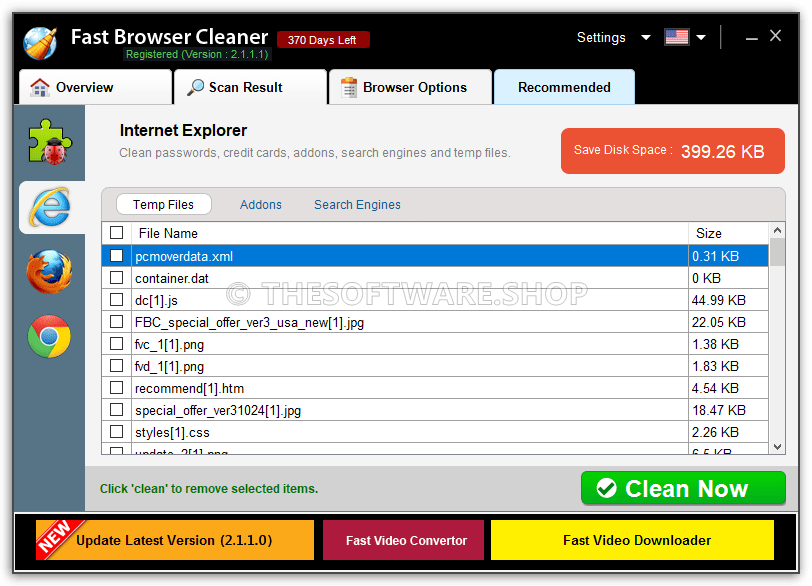812x586 pixels.
Task: Click the file list scrollbar up arrow
Action: [x=777, y=230]
